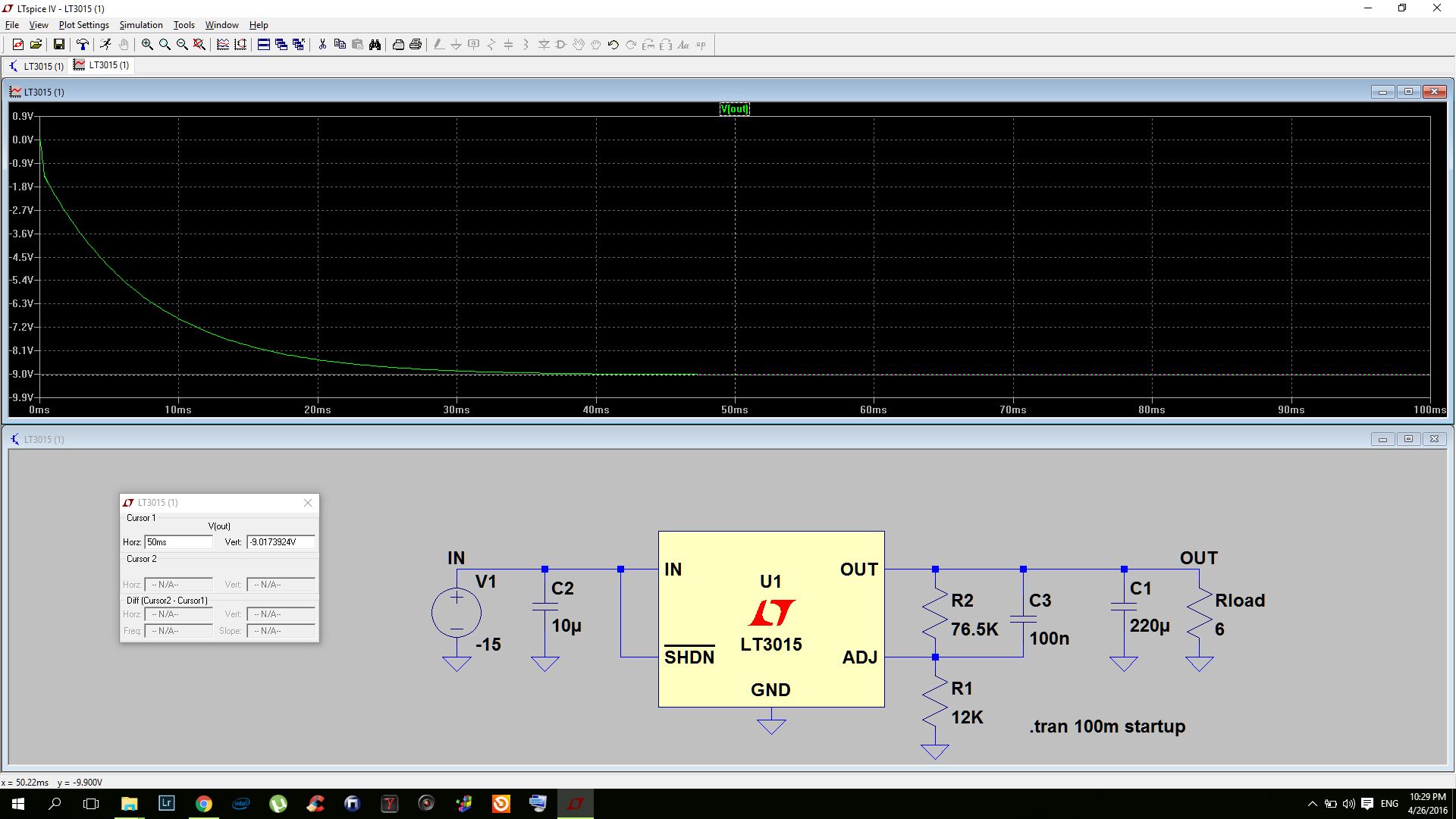Open the View menu

click(x=39, y=25)
